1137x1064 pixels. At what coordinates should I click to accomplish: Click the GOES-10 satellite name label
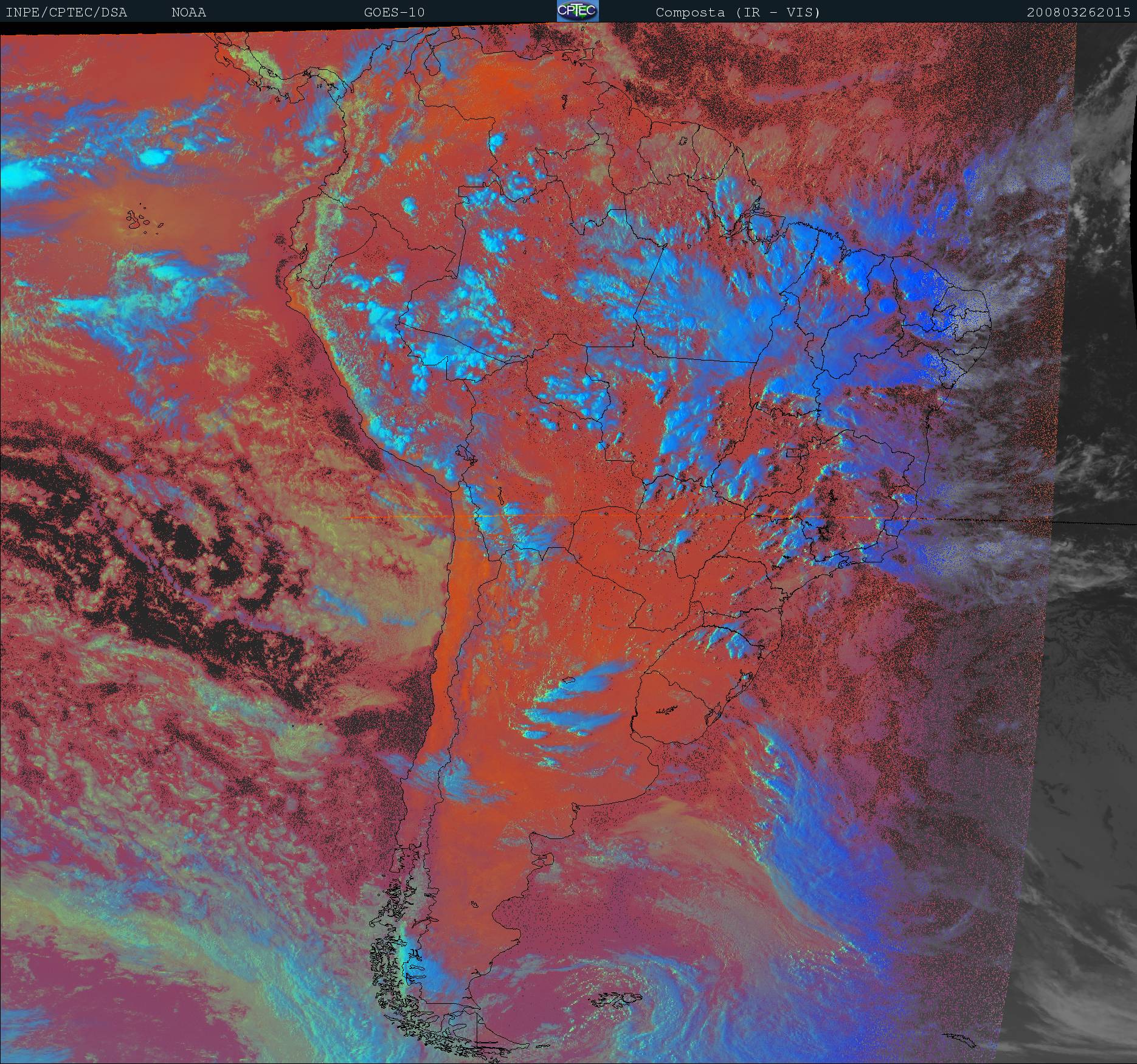click(x=394, y=12)
